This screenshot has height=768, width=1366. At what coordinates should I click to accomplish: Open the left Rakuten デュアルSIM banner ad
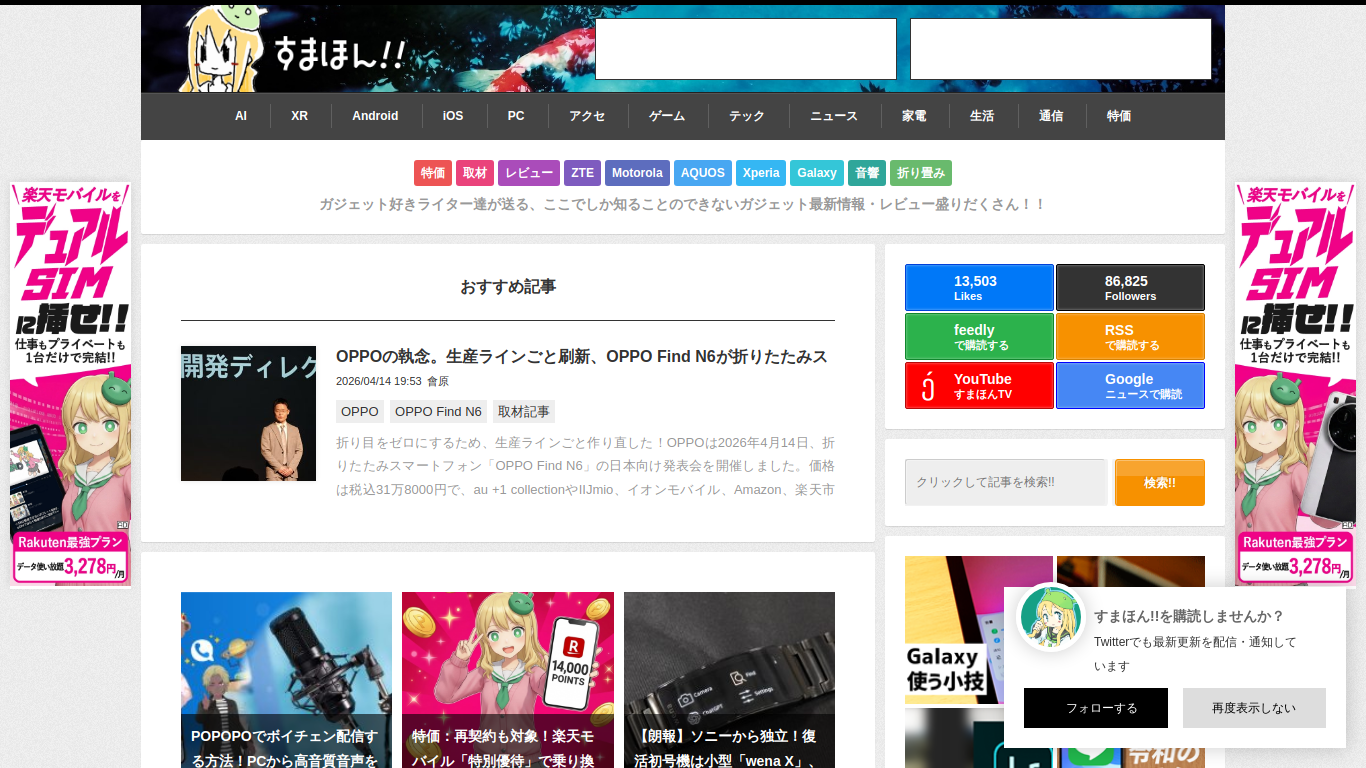tap(70, 385)
